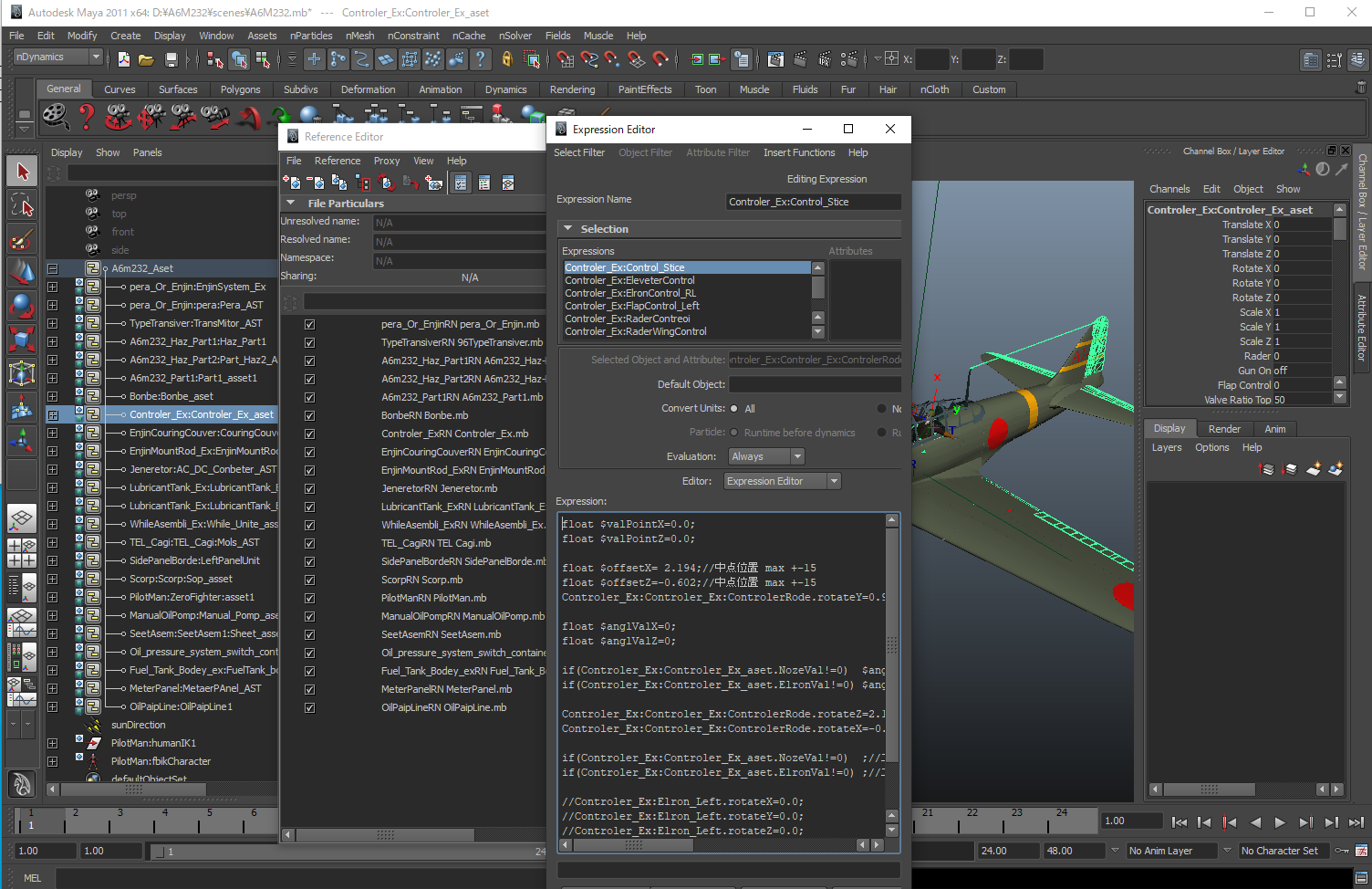Toggle snap to points magnet
This screenshot has height=889, width=1372.
tap(612, 59)
